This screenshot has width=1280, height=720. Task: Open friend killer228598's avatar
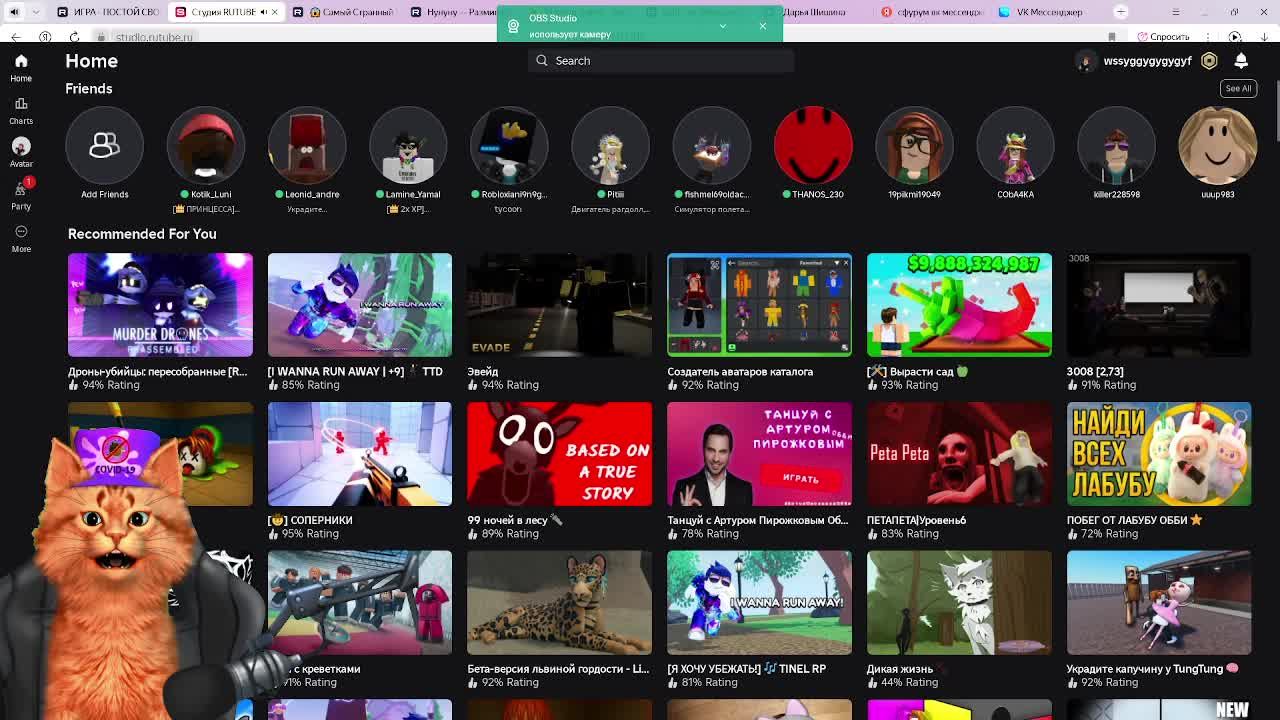click(x=1116, y=146)
